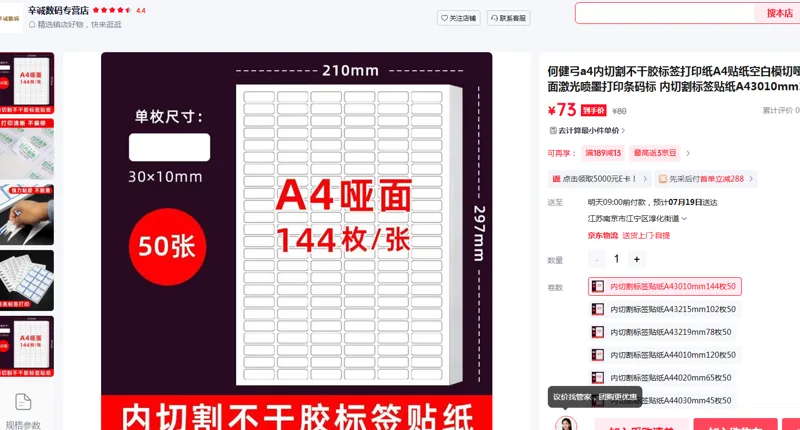Click the 满189减13 coupon tag

pos(603,153)
